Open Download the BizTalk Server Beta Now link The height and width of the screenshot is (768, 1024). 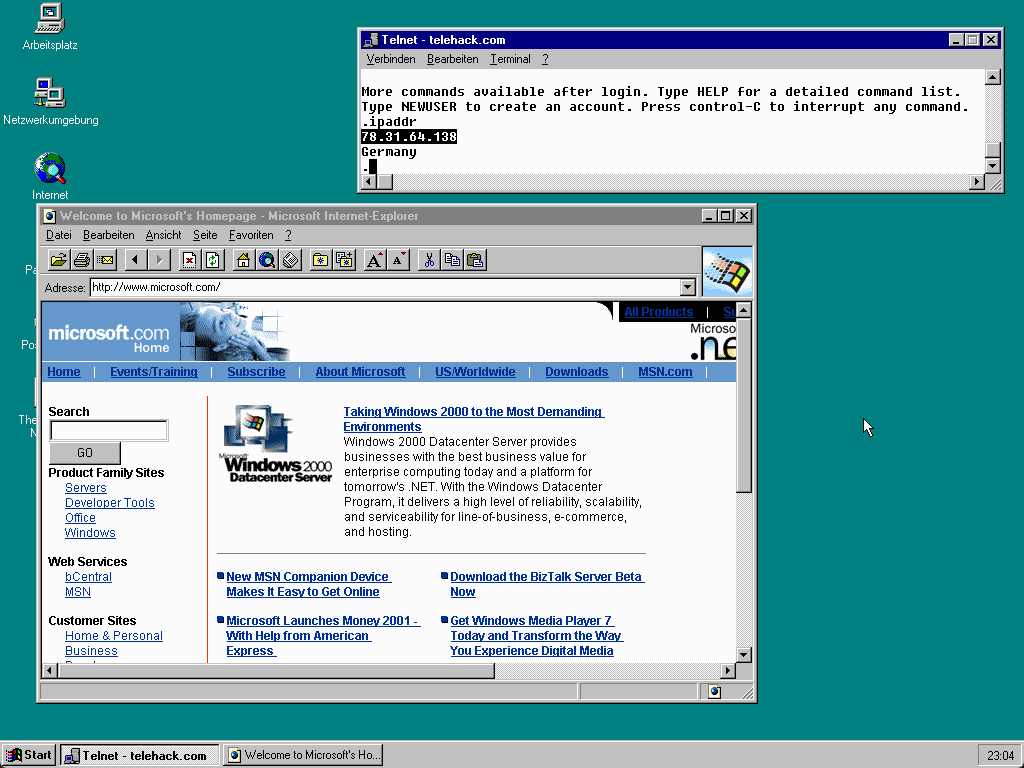click(547, 584)
